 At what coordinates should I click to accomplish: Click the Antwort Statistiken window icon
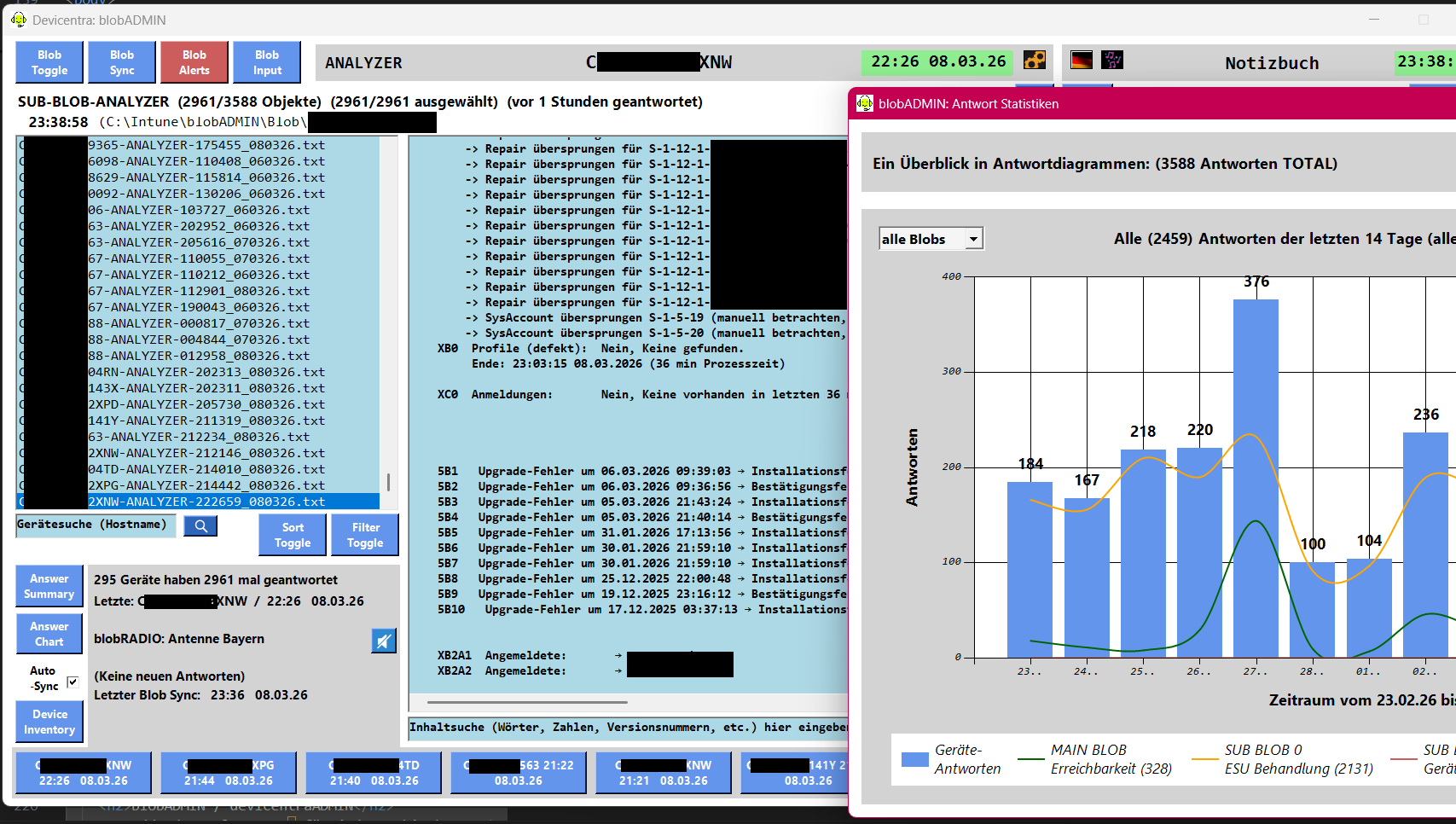click(x=864, y=103)
